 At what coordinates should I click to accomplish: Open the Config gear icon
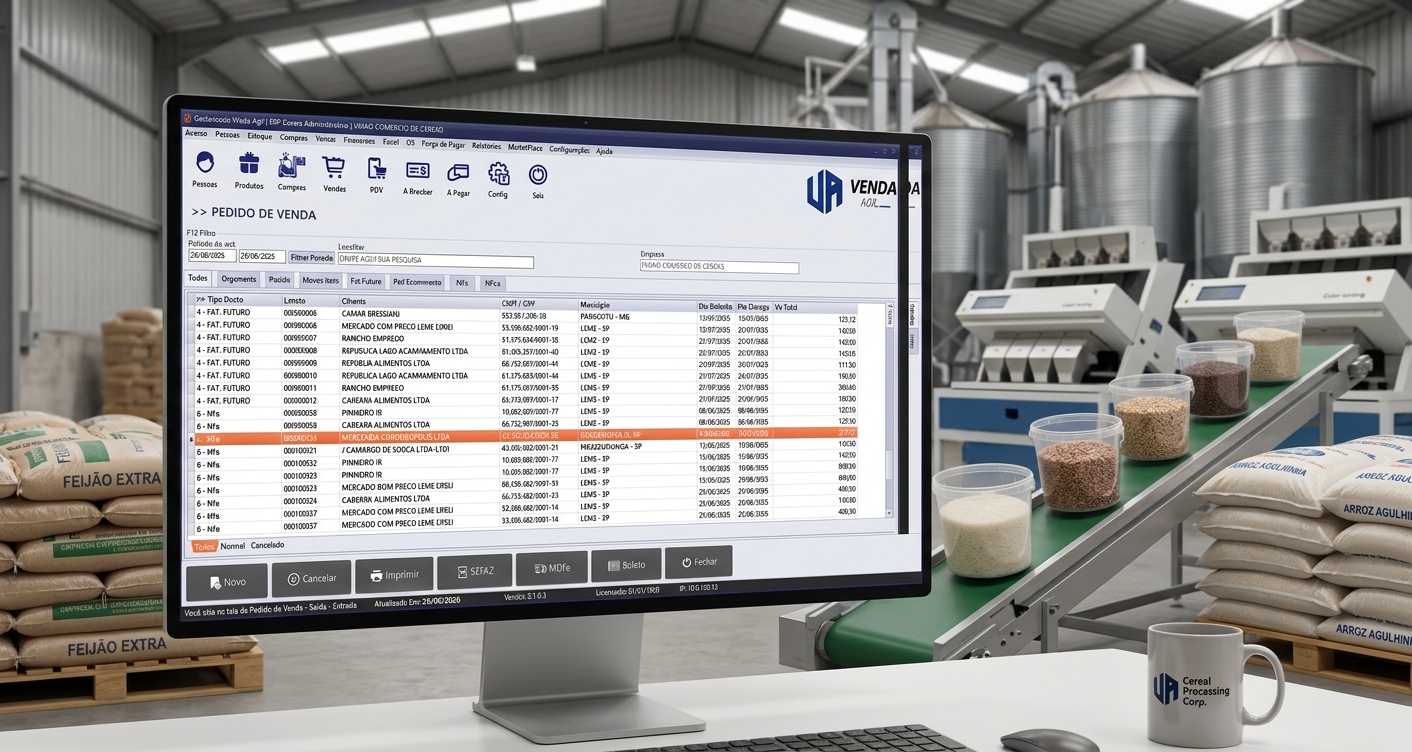[498, 179]
